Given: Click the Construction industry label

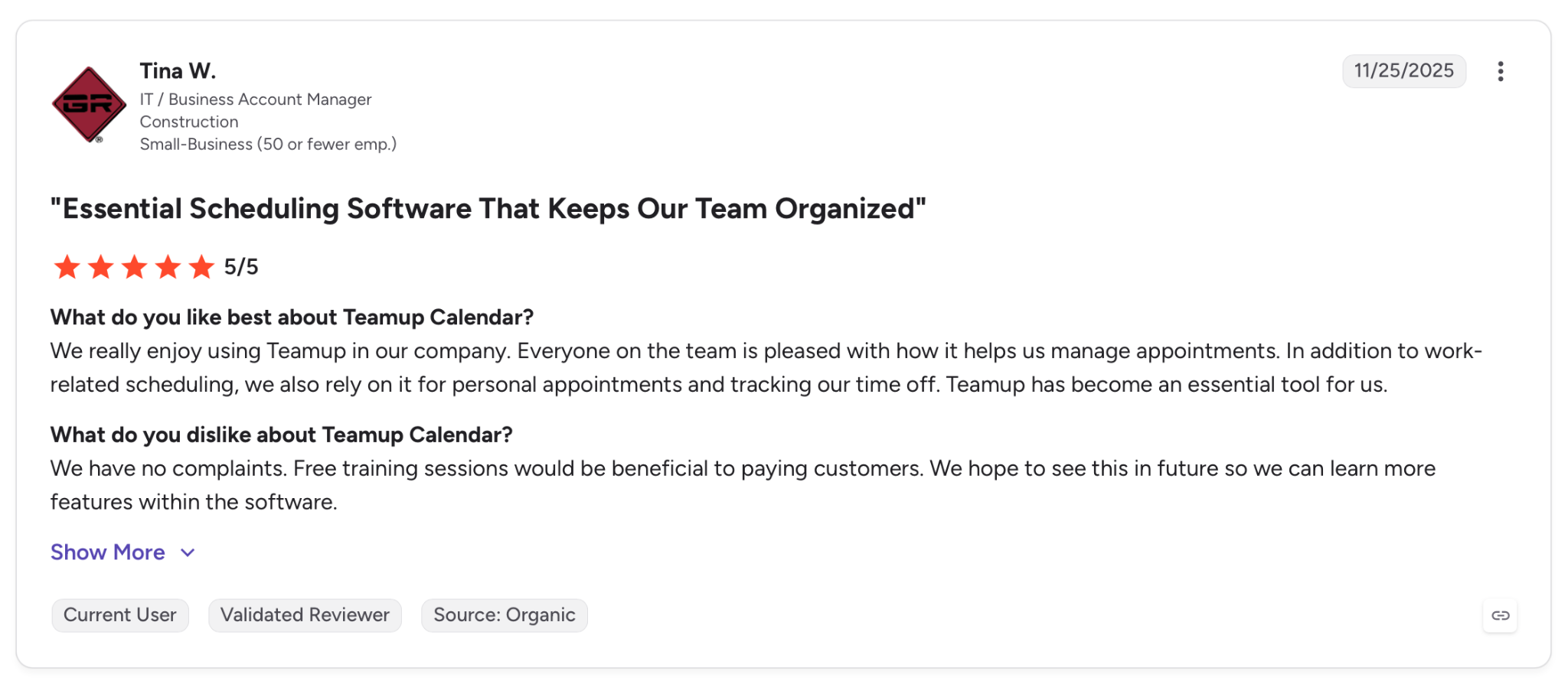Looking at the screenshot, I should (189, 122).
